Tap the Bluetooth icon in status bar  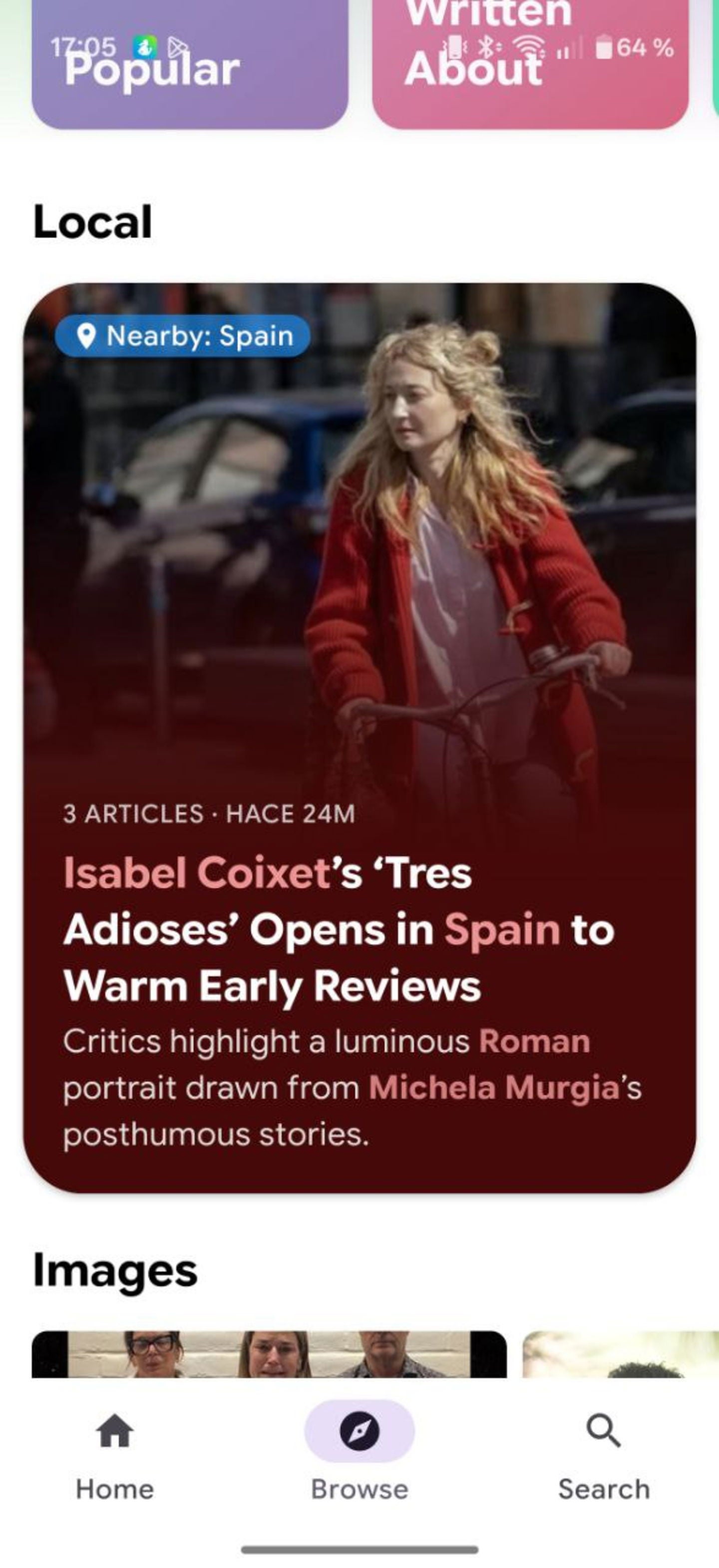coord(486,47)
